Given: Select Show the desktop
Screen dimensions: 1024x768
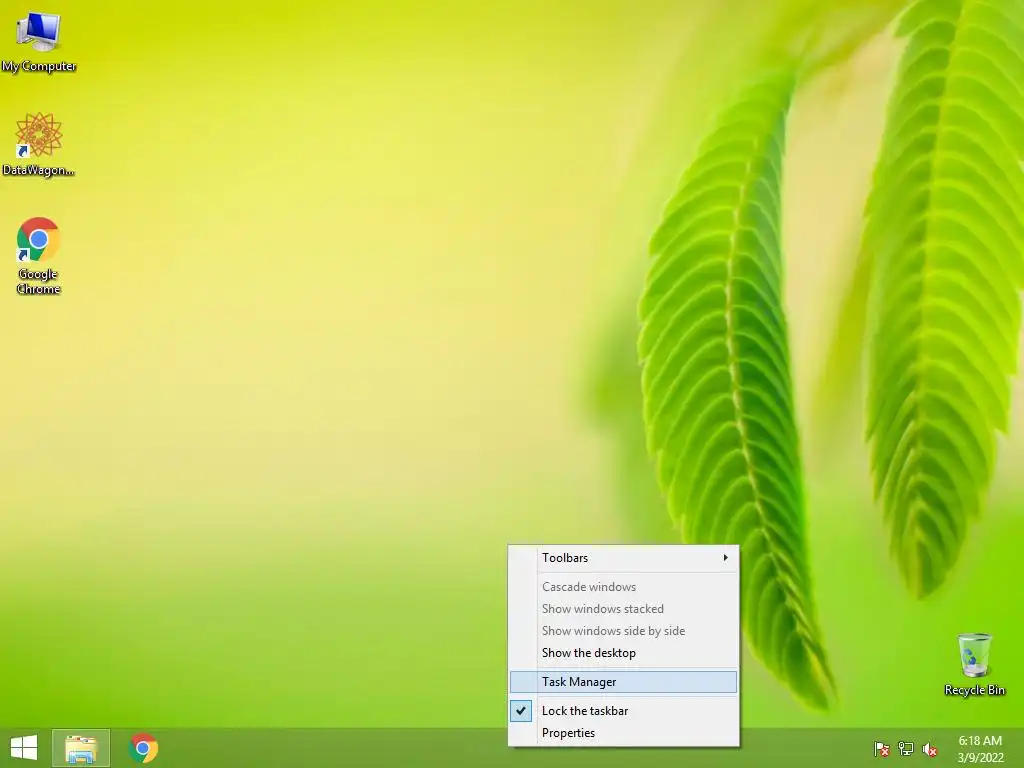Looking at the screenshot, I should (x=624, y=653).
